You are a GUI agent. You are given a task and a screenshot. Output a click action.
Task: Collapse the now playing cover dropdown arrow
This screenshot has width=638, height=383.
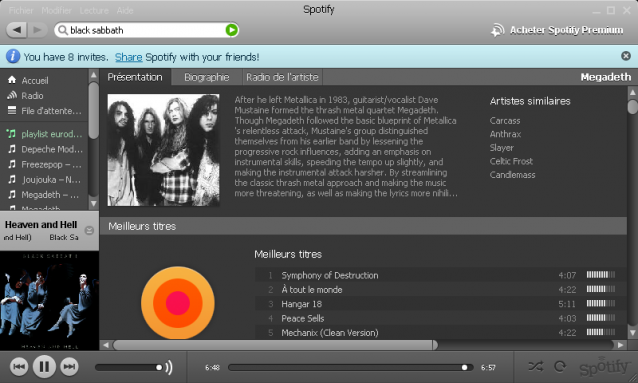point(89,231)
